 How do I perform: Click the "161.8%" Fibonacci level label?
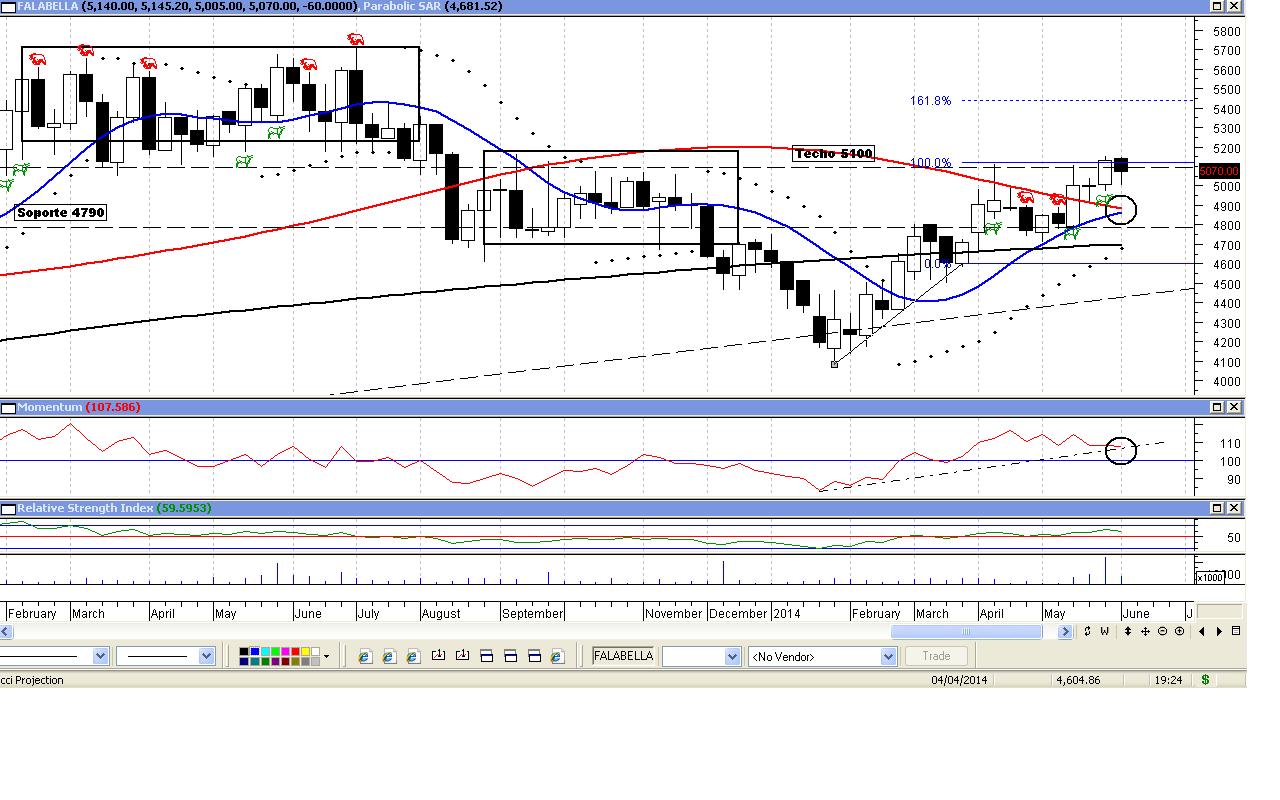pos(931,101)
